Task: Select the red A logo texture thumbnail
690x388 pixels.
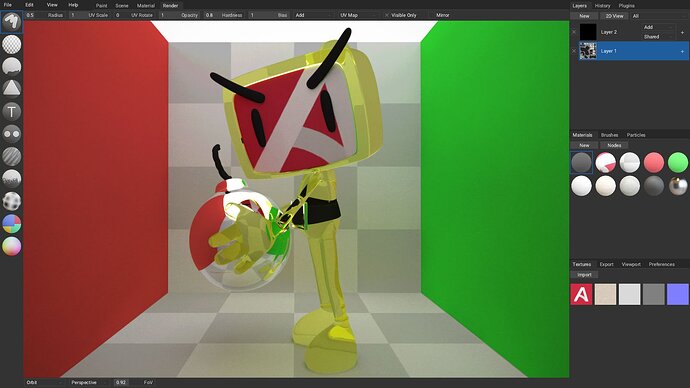Action: click(581, 294)
